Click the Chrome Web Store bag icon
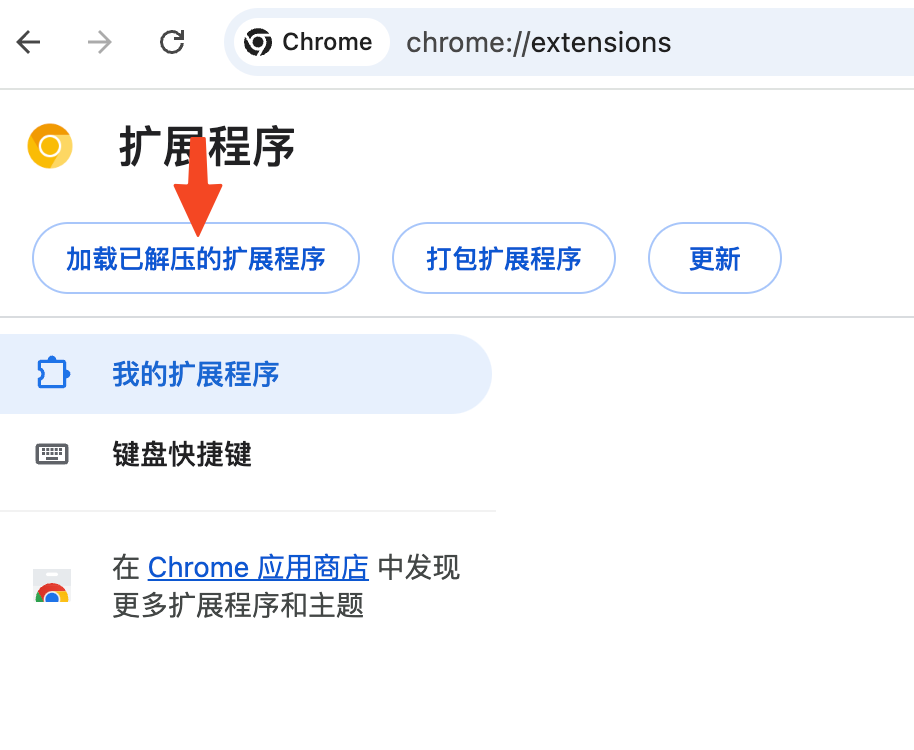The image size is (914, 750). pos(52,586)
